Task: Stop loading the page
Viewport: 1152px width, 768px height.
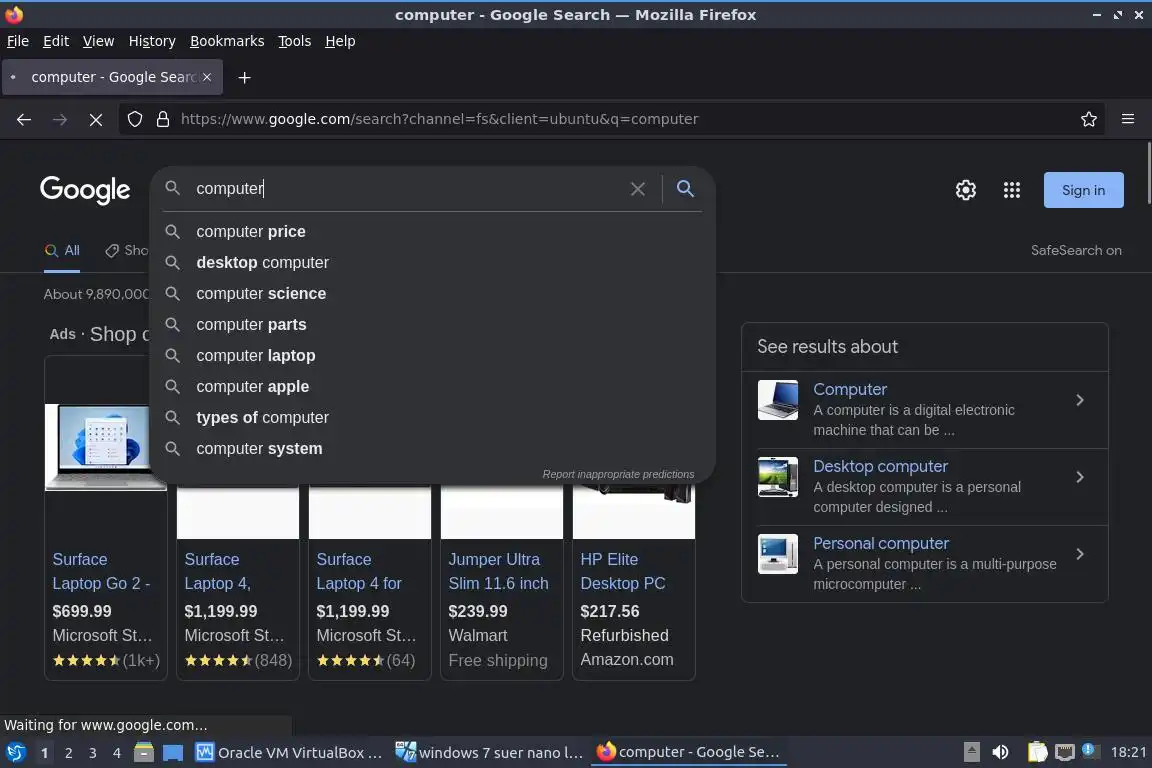Action: (96, 119)
